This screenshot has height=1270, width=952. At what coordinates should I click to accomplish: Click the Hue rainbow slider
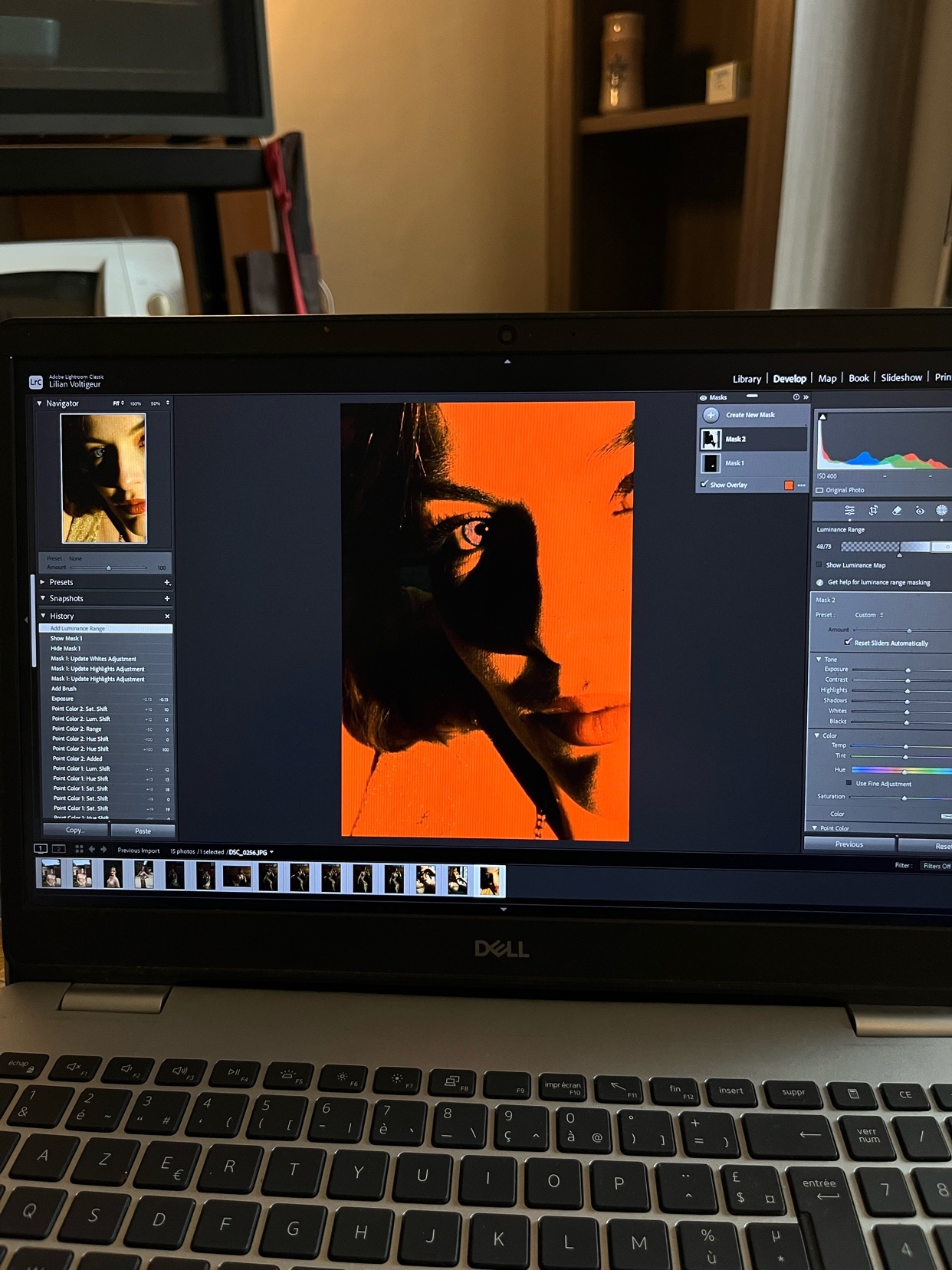[901, 770]
